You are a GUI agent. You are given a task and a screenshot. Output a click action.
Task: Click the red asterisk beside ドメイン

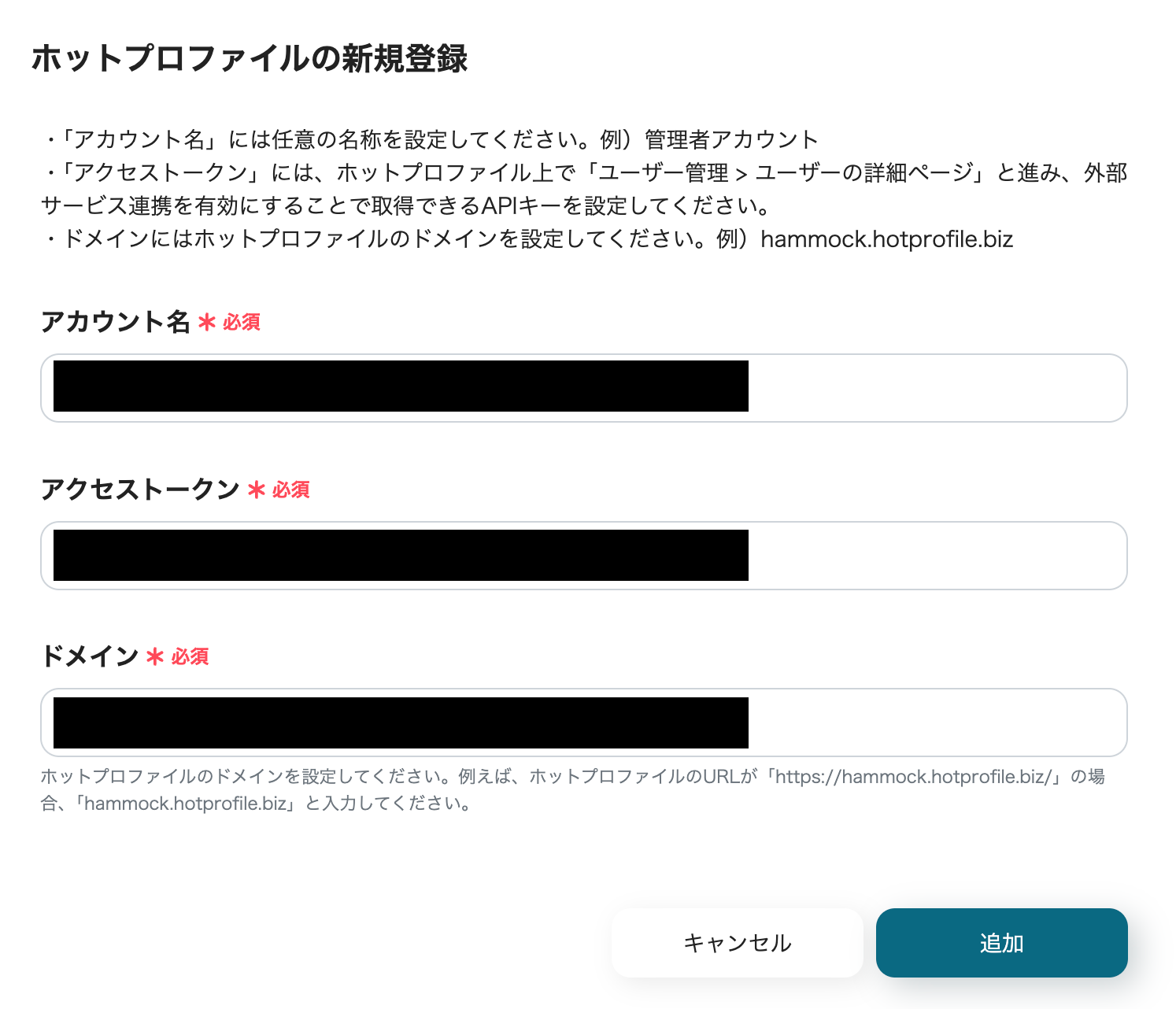[x=156, y=656]
